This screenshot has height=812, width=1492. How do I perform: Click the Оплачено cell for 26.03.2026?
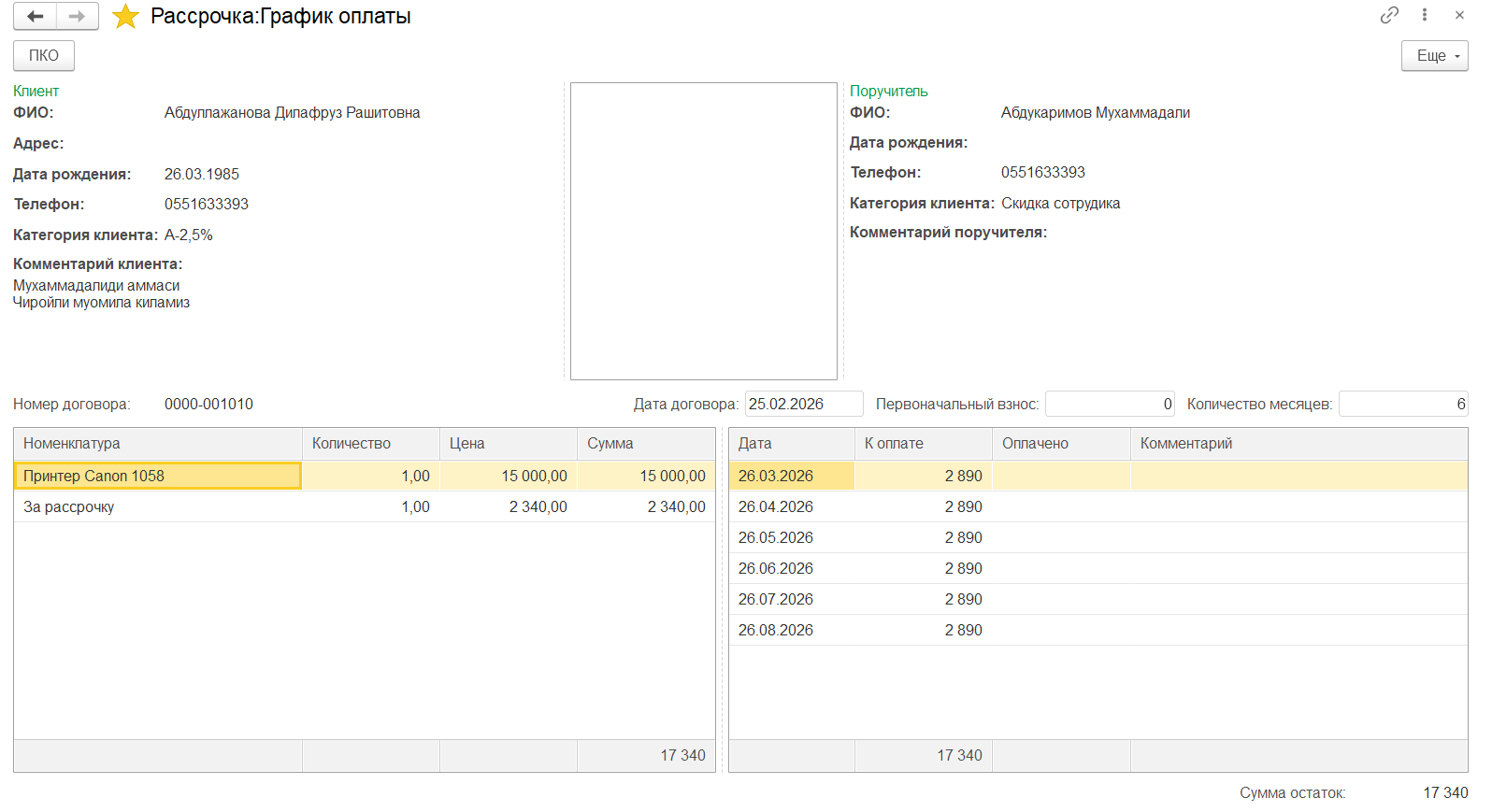tap(1061, 476)
